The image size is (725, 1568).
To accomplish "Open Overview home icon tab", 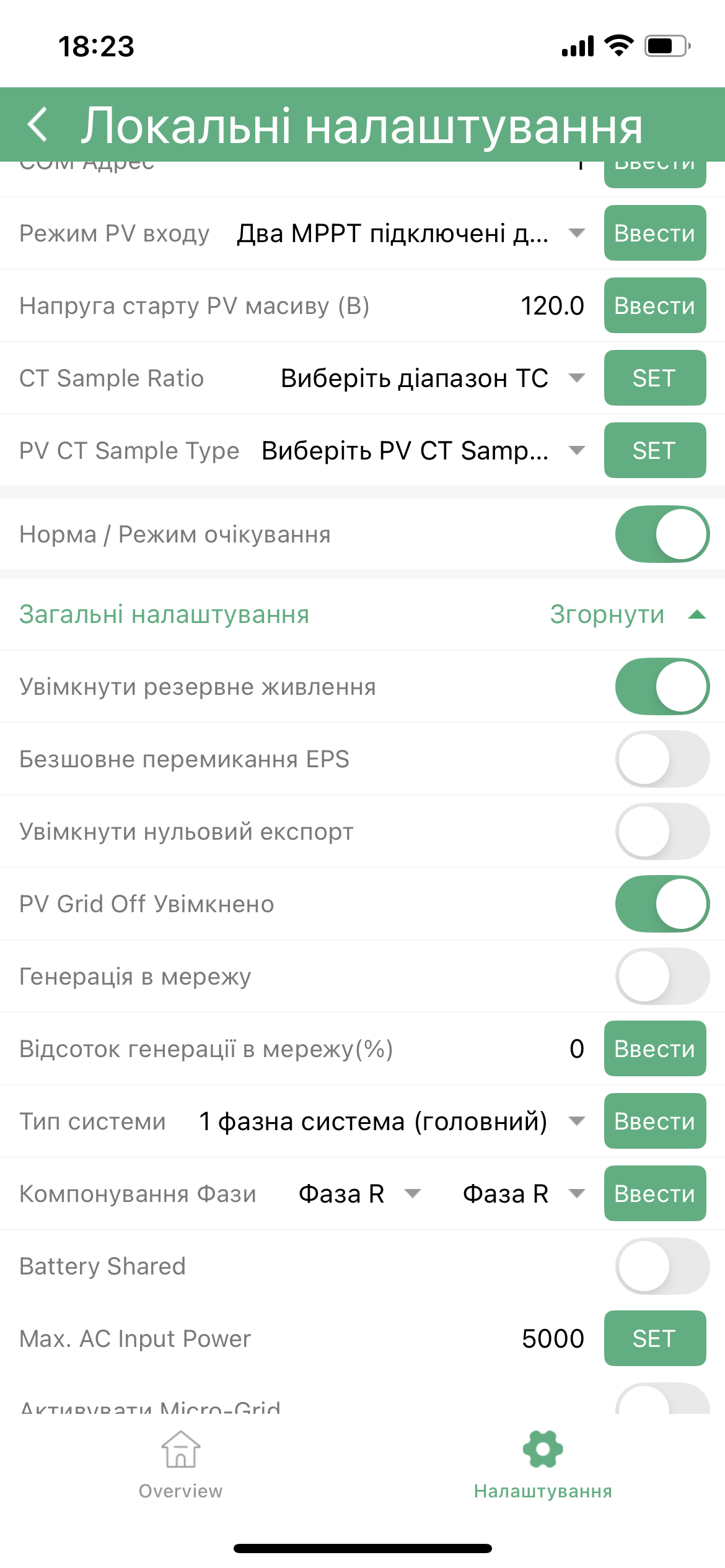I will (x=180, y=1449).
